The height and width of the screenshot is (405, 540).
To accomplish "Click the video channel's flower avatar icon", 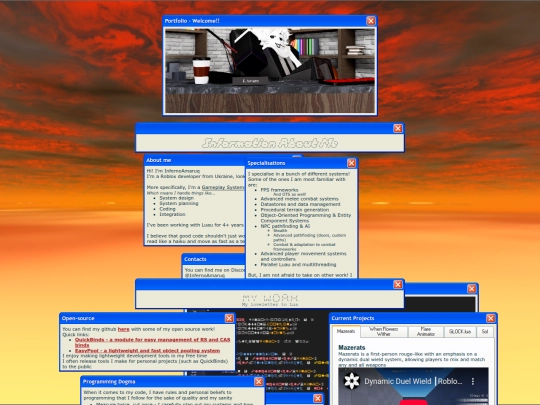I will click(x=352, y=381).
